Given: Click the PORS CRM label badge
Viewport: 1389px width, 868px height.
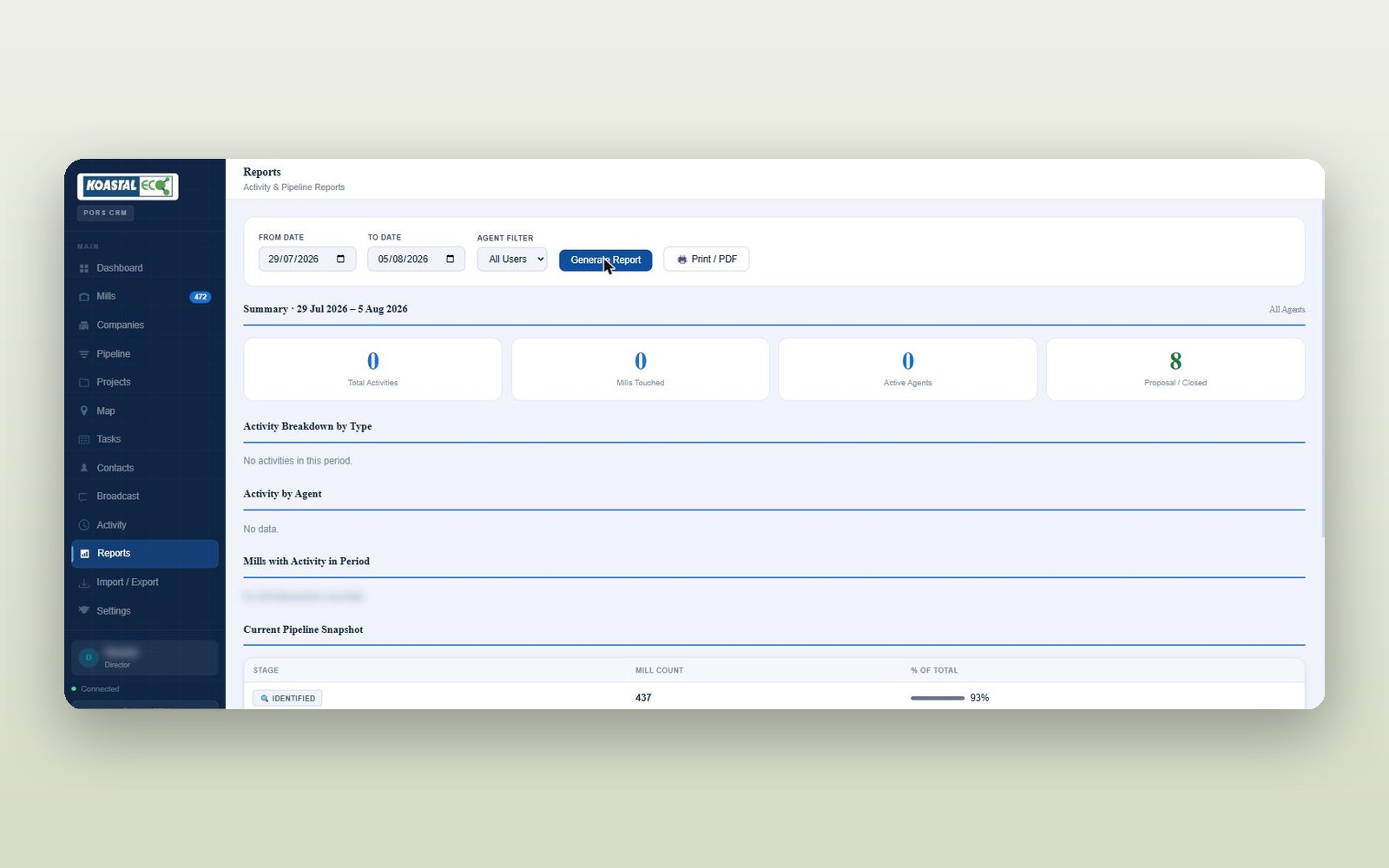Looking at the screenshot, I should pyautogui.click(x=105, y=213).
